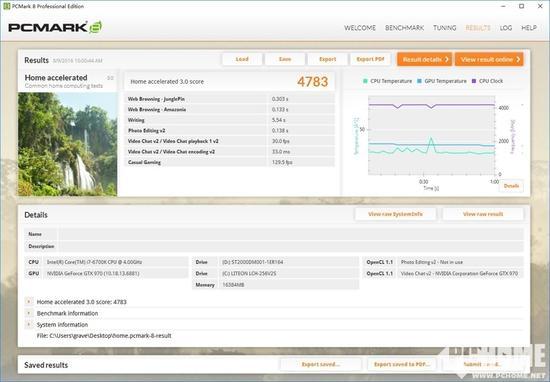Image resolution: width=550 pixels, height=382 pixels.
Task: Click Export PDF button
Action: [x=370, y=59]
